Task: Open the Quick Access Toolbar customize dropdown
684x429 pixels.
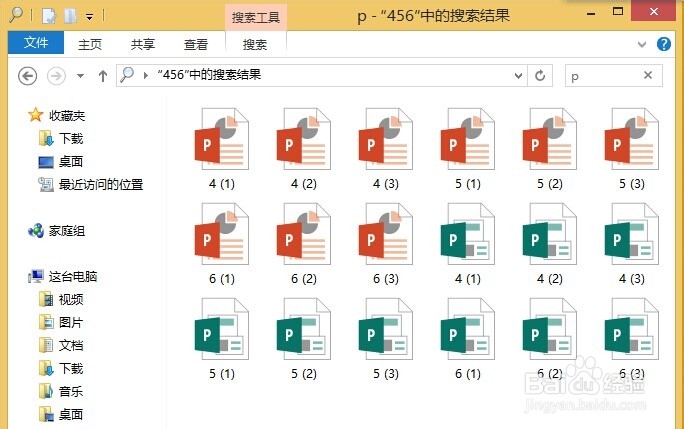Action: [89, 17]
